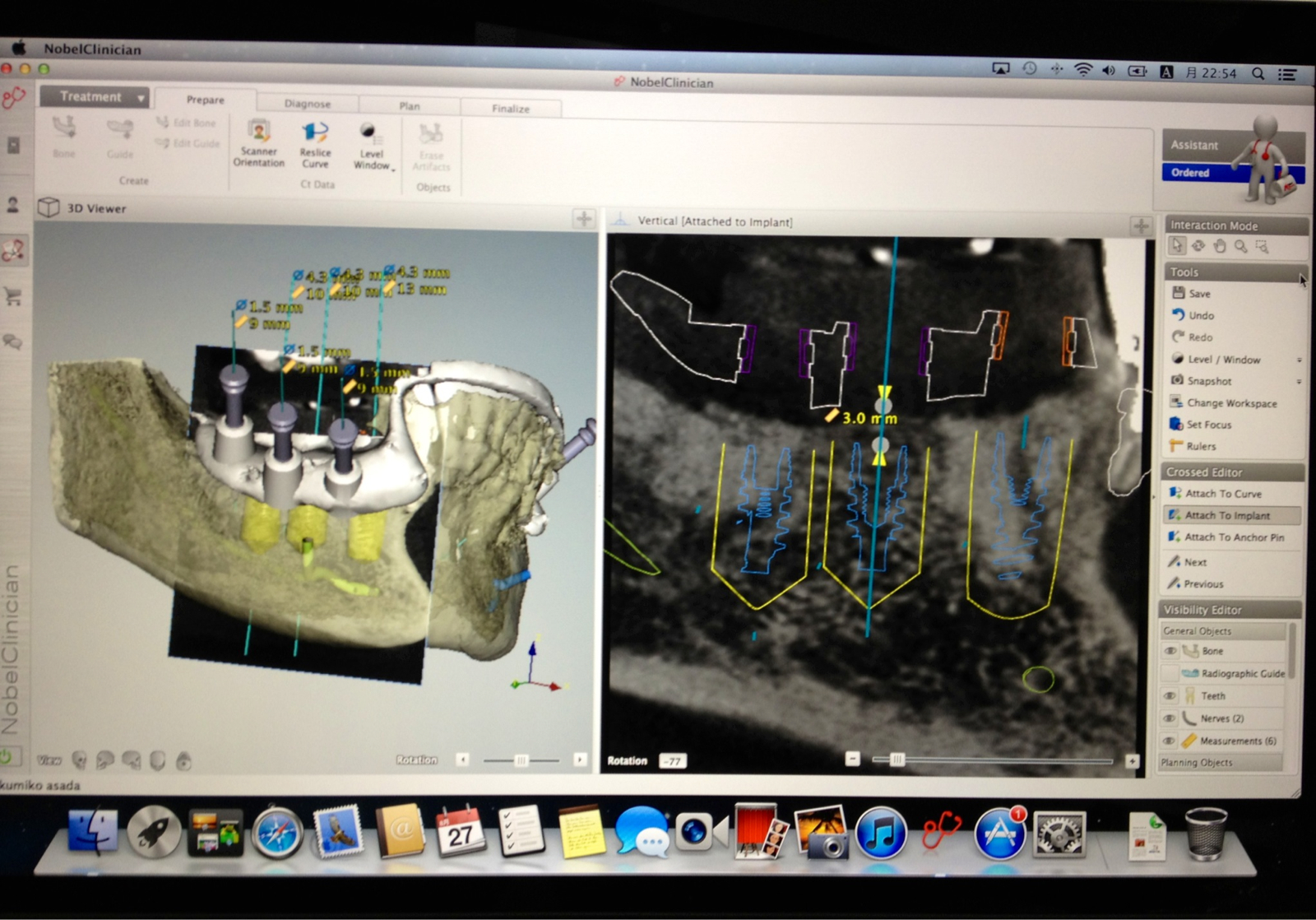Open Safari from the Dock

click(x=277, y=833)
